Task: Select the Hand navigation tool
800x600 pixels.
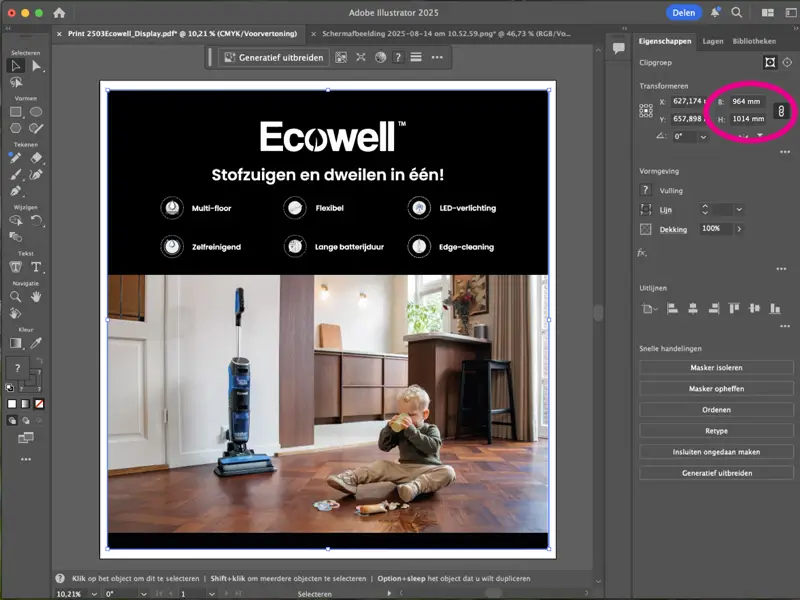Action: coord(37,297)
